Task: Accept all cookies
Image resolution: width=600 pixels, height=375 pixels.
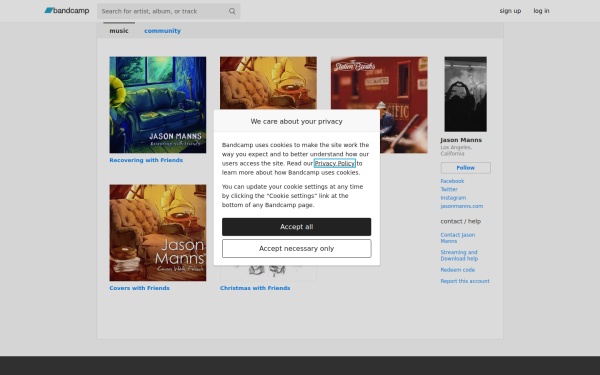Action: [297, 227]
